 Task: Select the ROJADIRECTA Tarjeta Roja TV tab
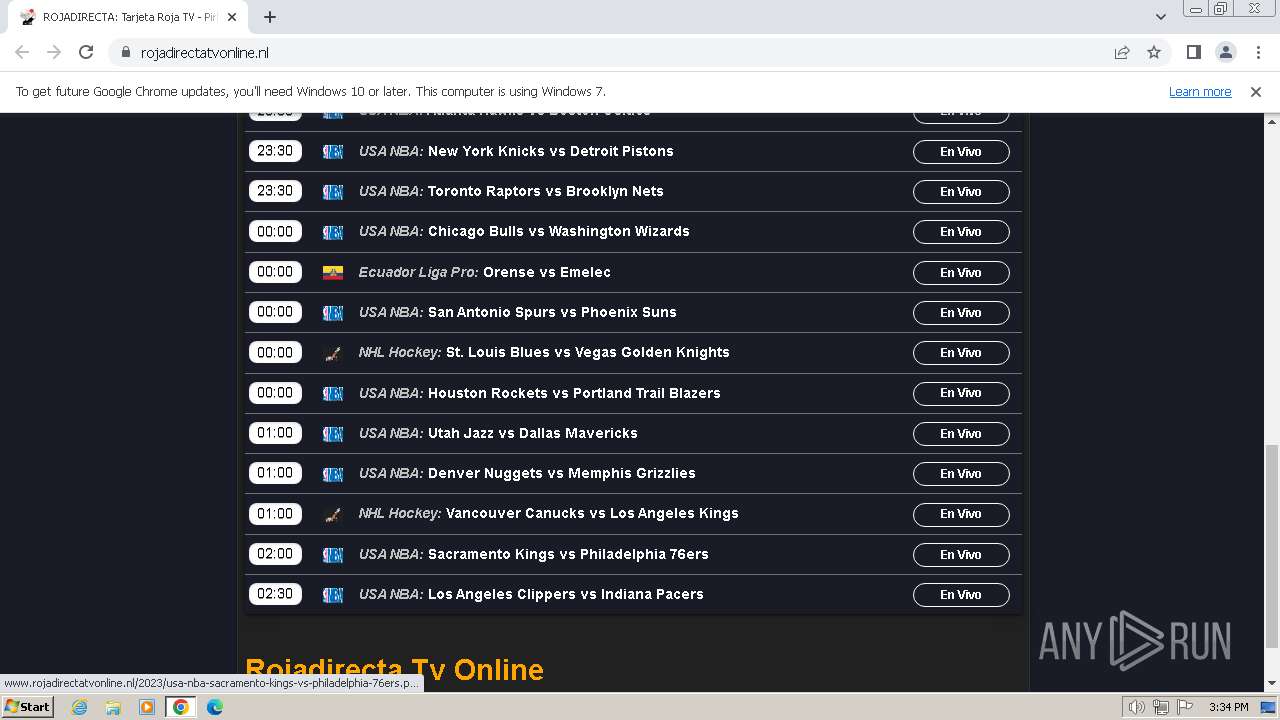point(130,17)
